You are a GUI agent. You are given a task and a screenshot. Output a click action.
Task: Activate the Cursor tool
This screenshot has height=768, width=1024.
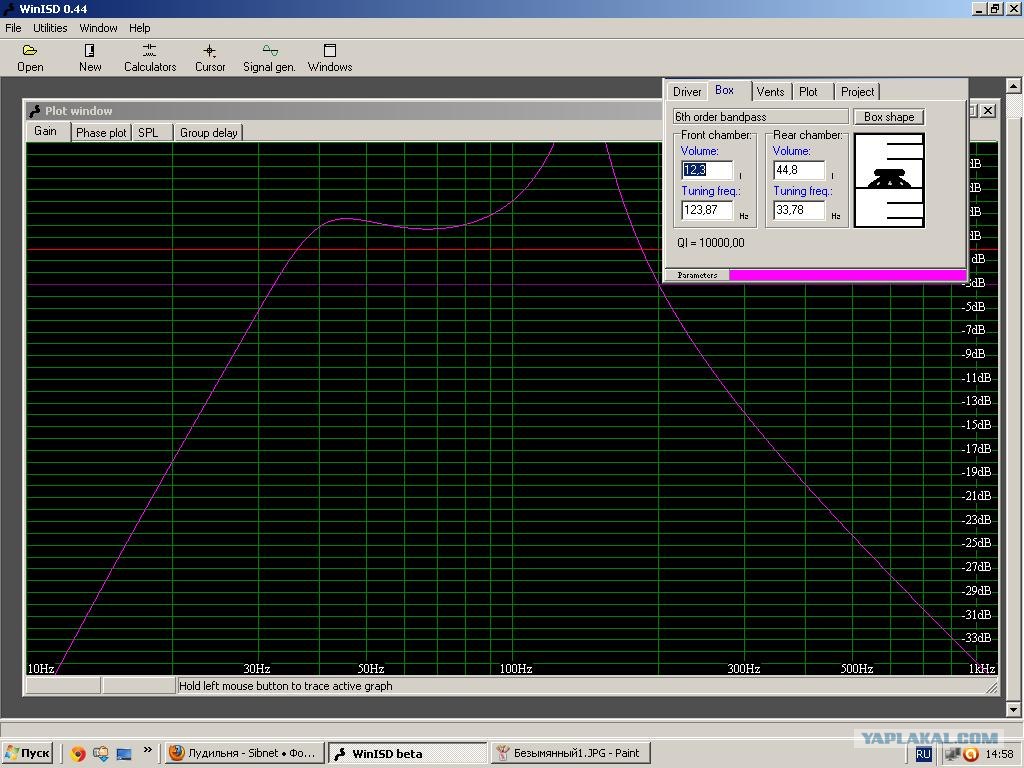[x=210, y=57]
